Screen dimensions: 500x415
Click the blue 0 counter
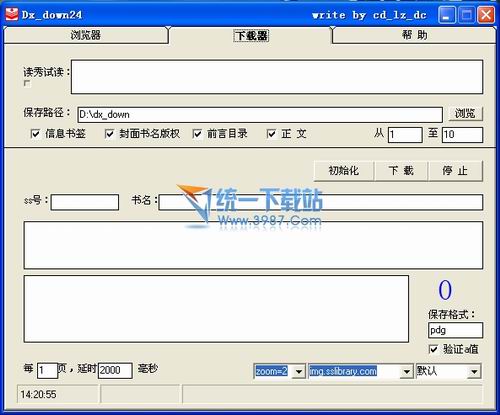pos(445,290)
